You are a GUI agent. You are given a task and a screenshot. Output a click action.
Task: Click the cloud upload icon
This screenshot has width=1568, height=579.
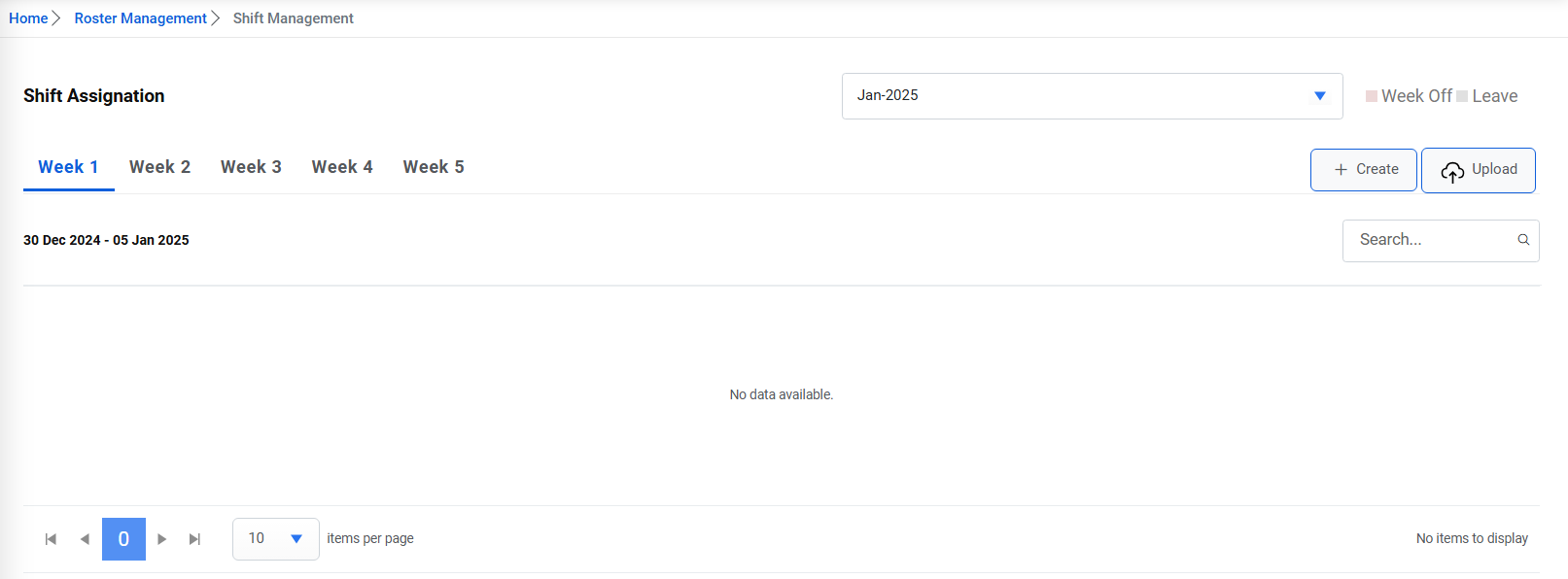click(x=1452, y=171)
